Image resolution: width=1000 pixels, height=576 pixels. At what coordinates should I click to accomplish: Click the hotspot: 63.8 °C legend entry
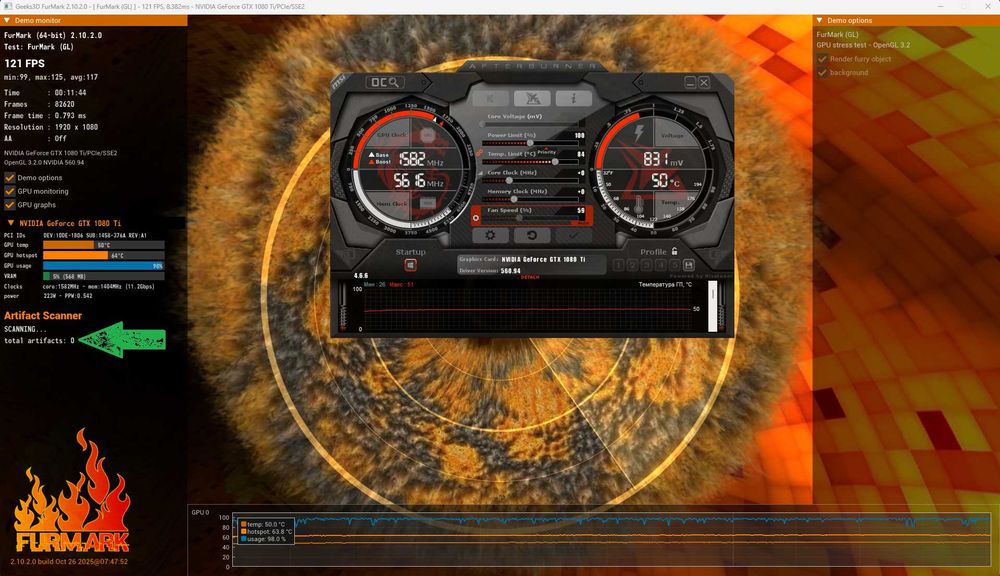(266, 531)
